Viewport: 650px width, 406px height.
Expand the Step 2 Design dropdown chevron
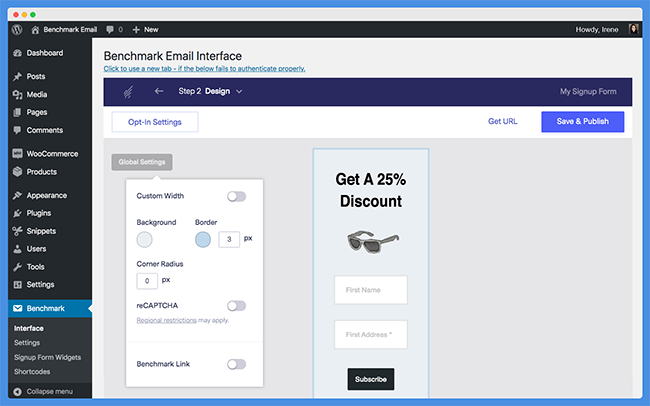(x=239, y=92)
